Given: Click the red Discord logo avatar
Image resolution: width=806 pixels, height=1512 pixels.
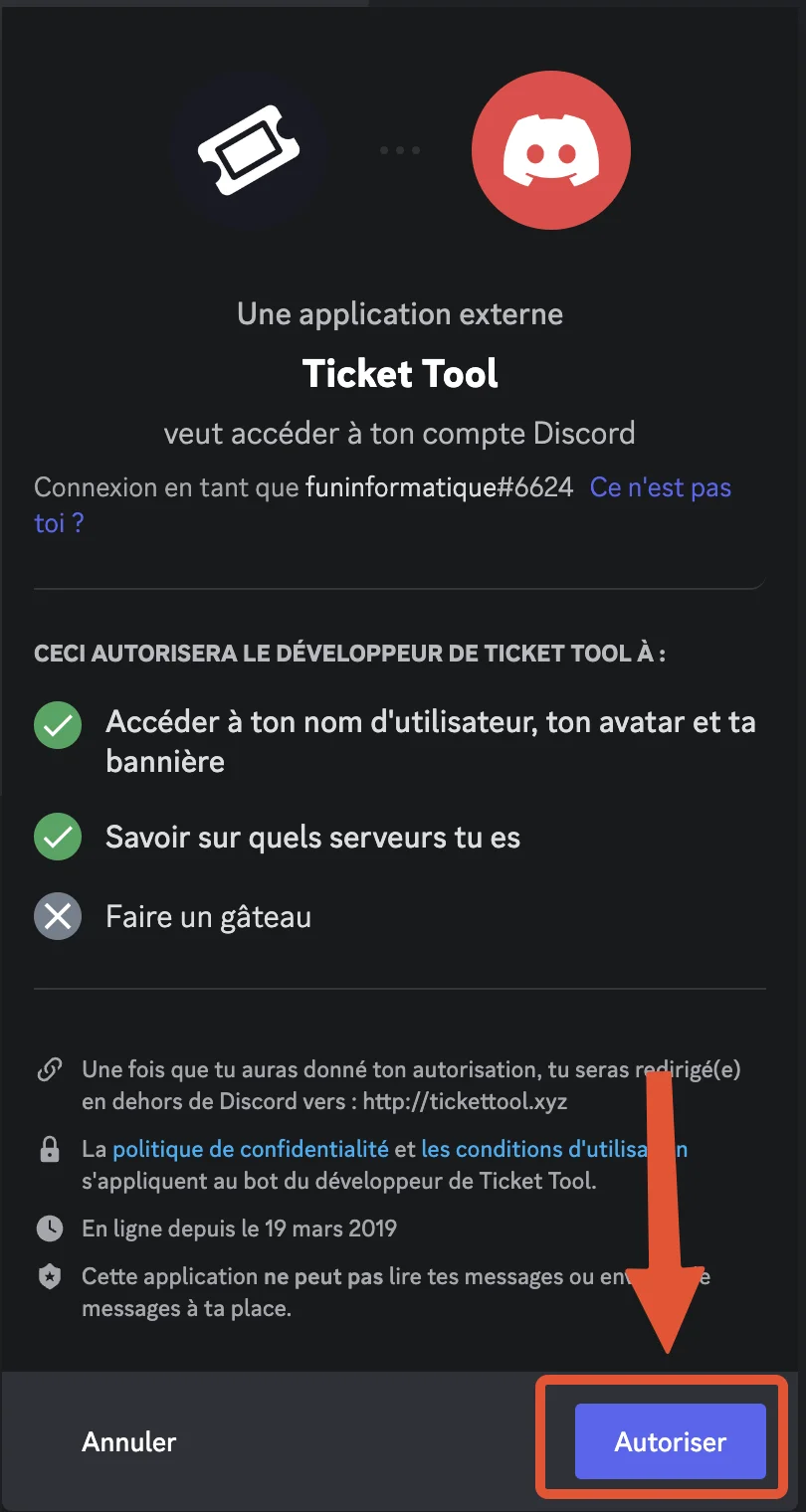Looking at the screenshot, I should pyautogui.click(x=550, y=150).
